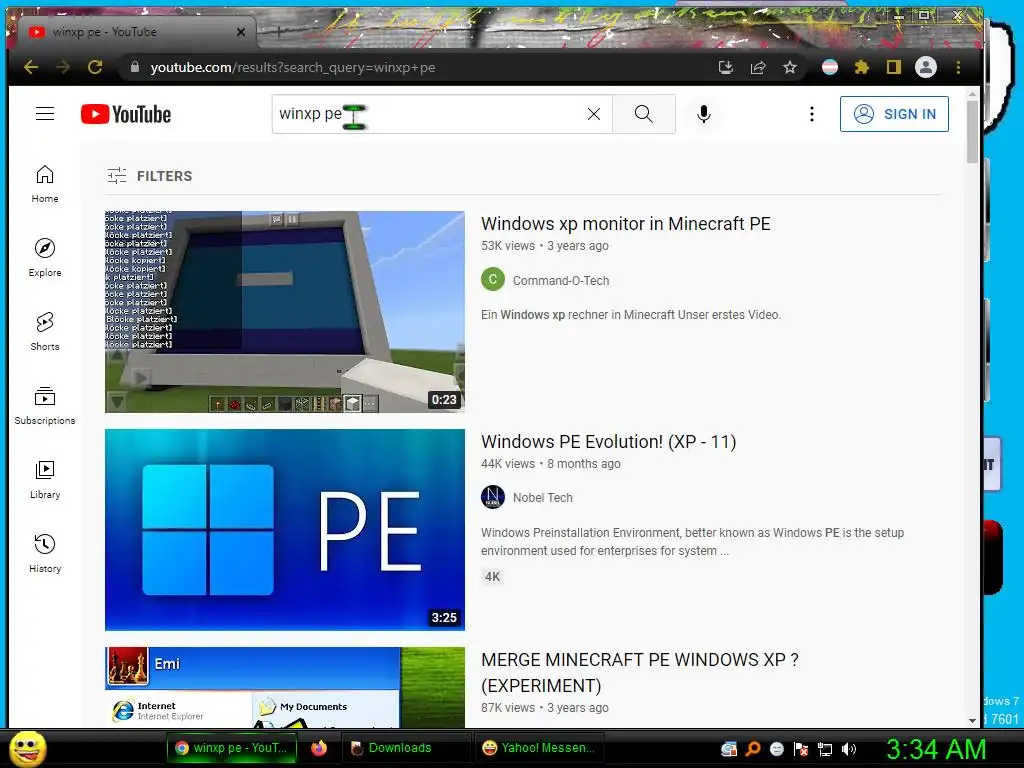Open Windows xp monitor in Minecraft PE title
The height and width of the screenshot is (768, 1024).
(626, 224)
